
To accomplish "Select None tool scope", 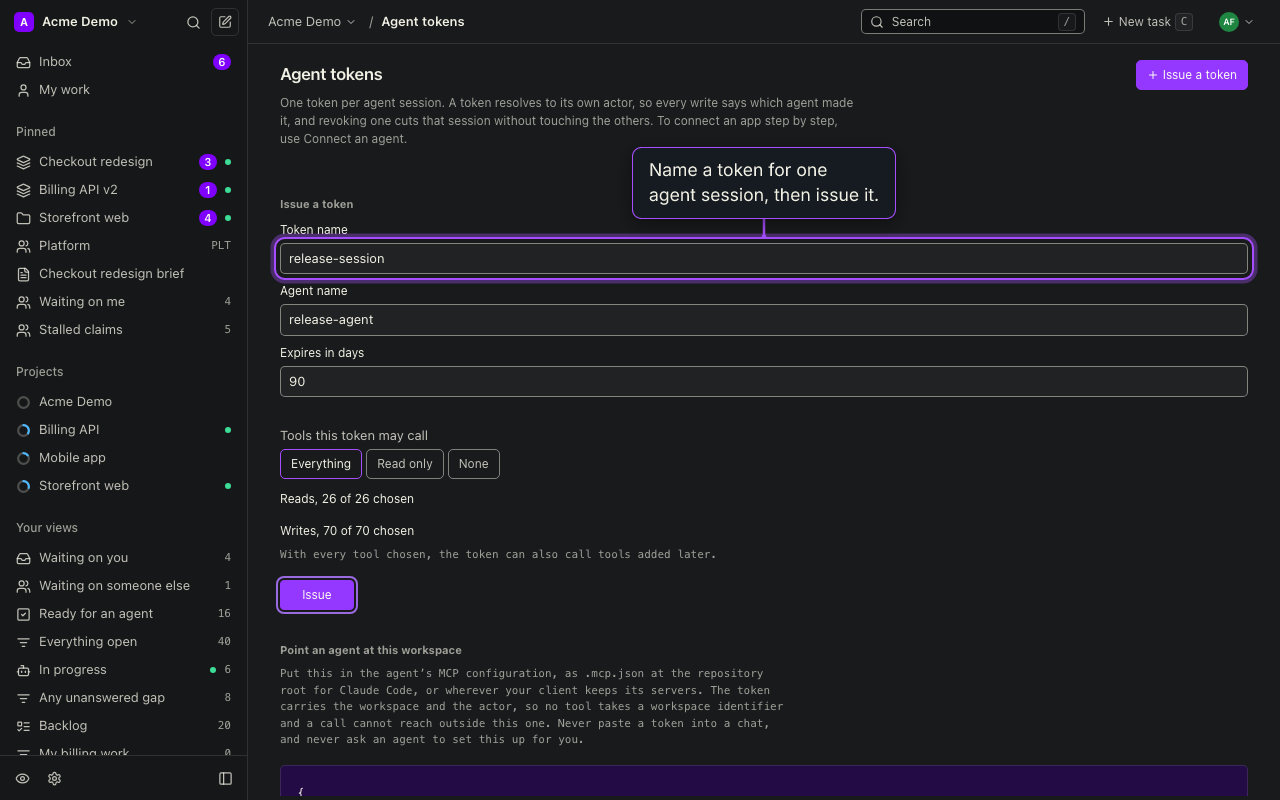I will [x=474, y=464].
